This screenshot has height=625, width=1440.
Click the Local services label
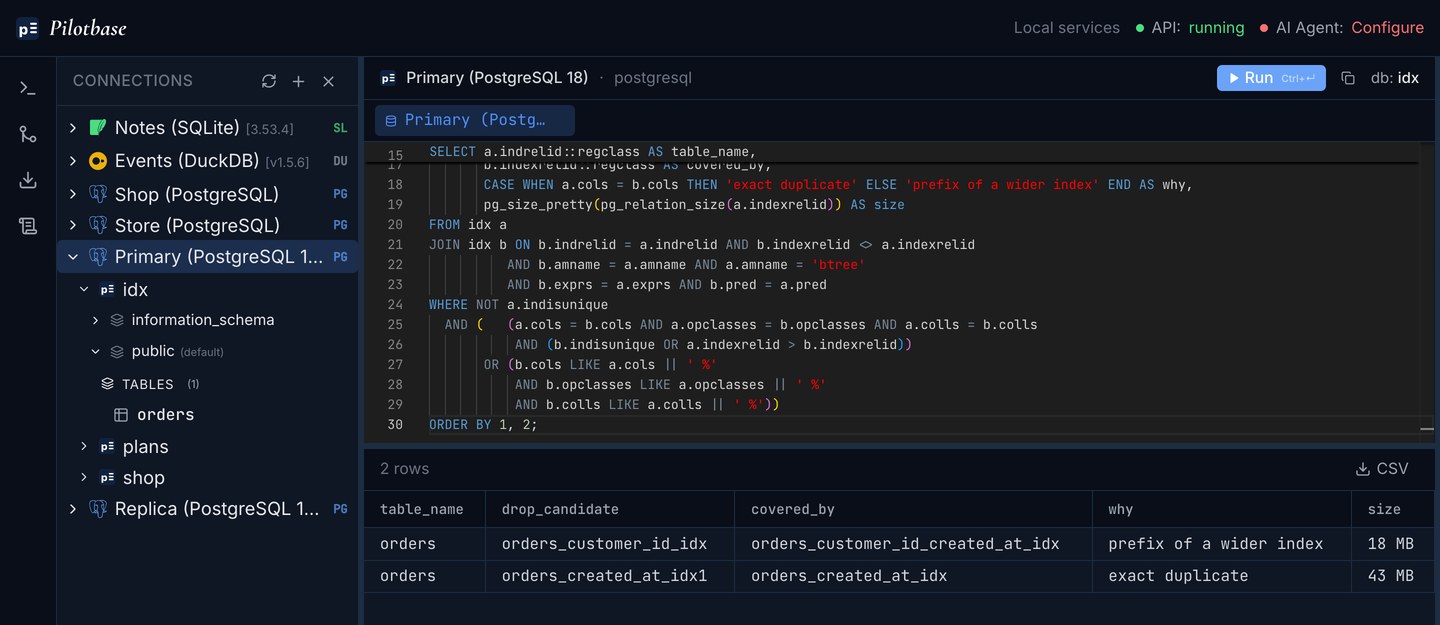pos(1067,28)
